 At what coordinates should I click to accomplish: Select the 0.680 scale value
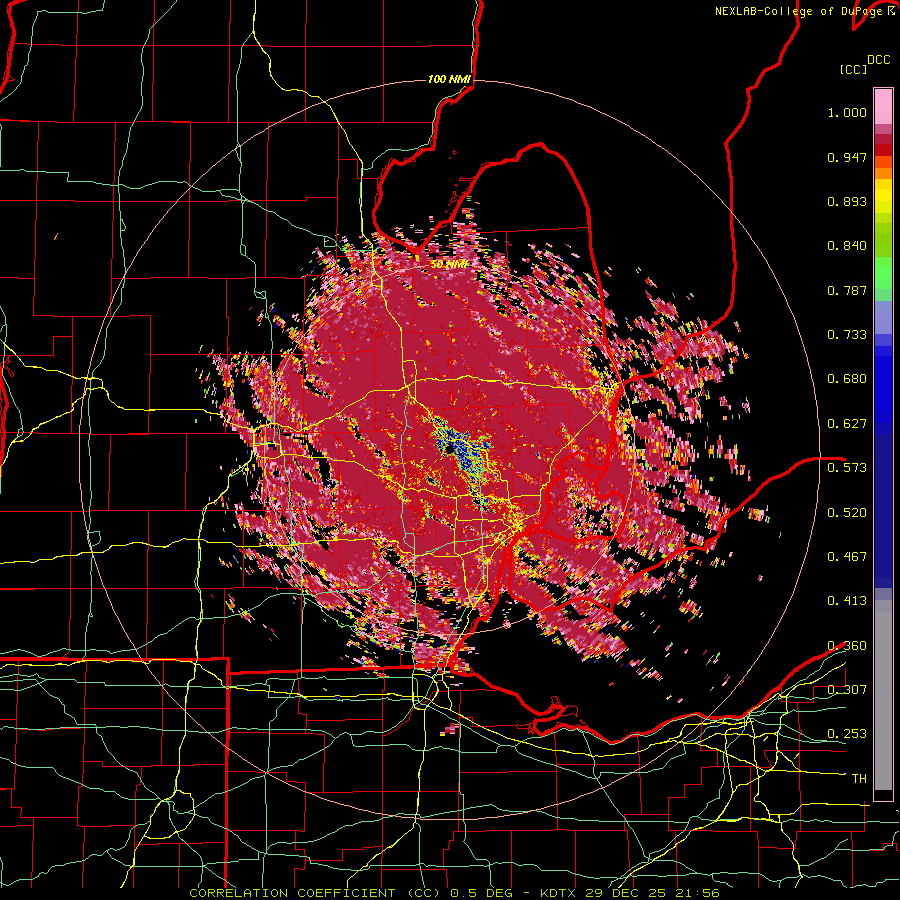coord(847,379)
